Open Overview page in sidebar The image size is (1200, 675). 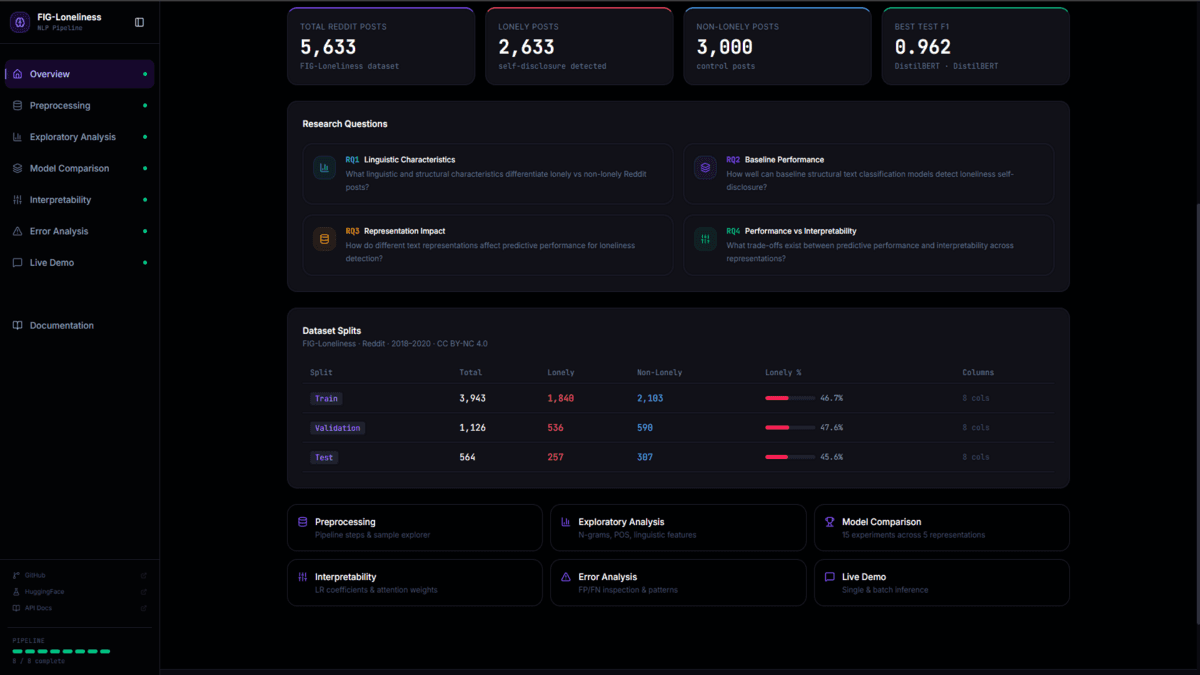80,74
